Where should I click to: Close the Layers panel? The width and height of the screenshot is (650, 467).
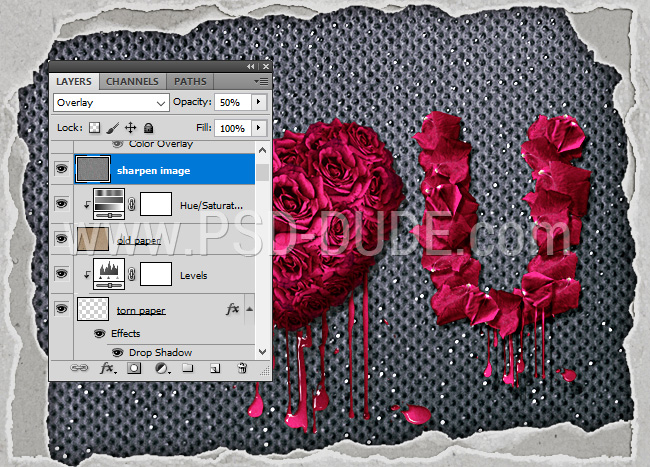266,66
